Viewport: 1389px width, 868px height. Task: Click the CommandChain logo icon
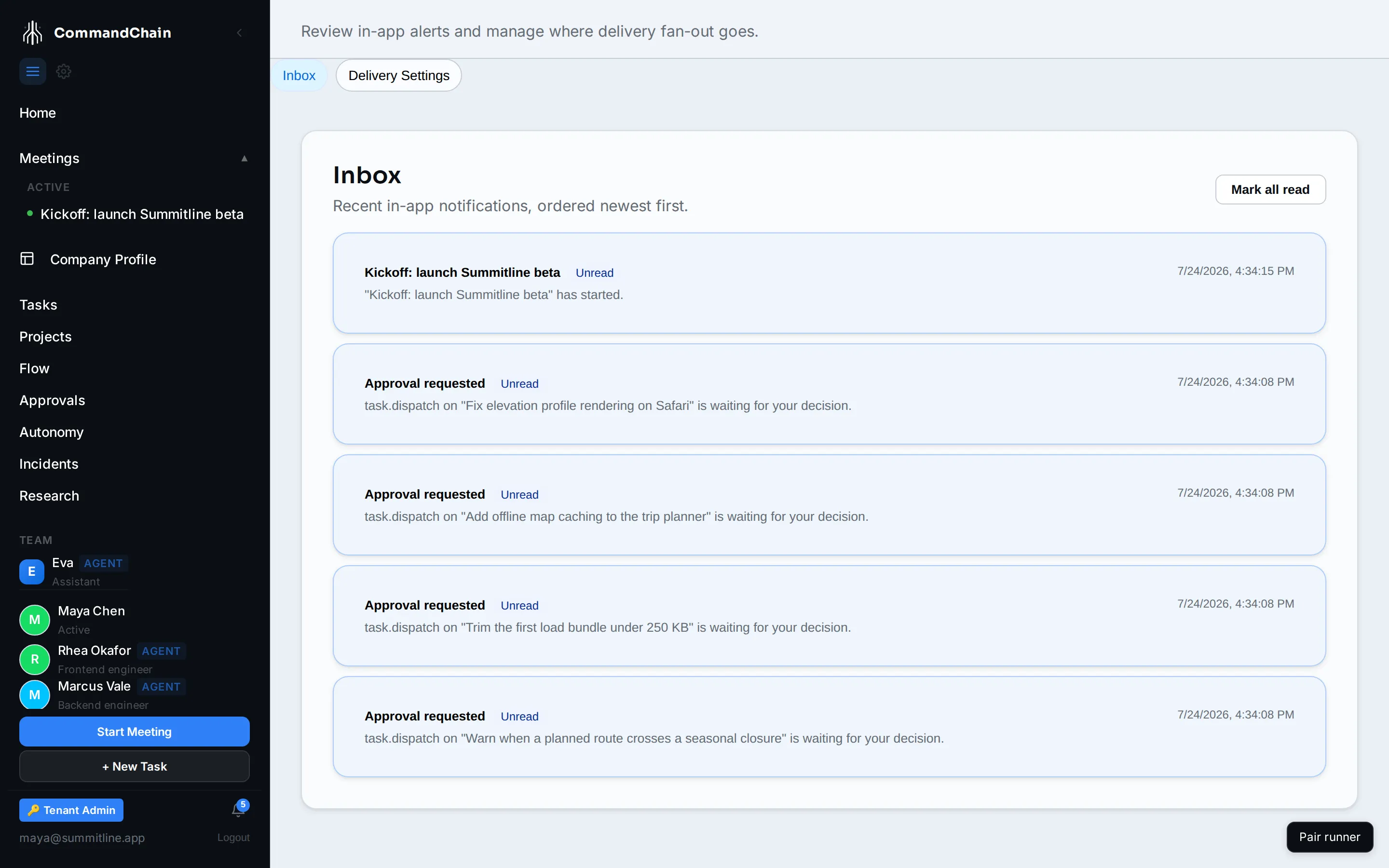(32, 33)
